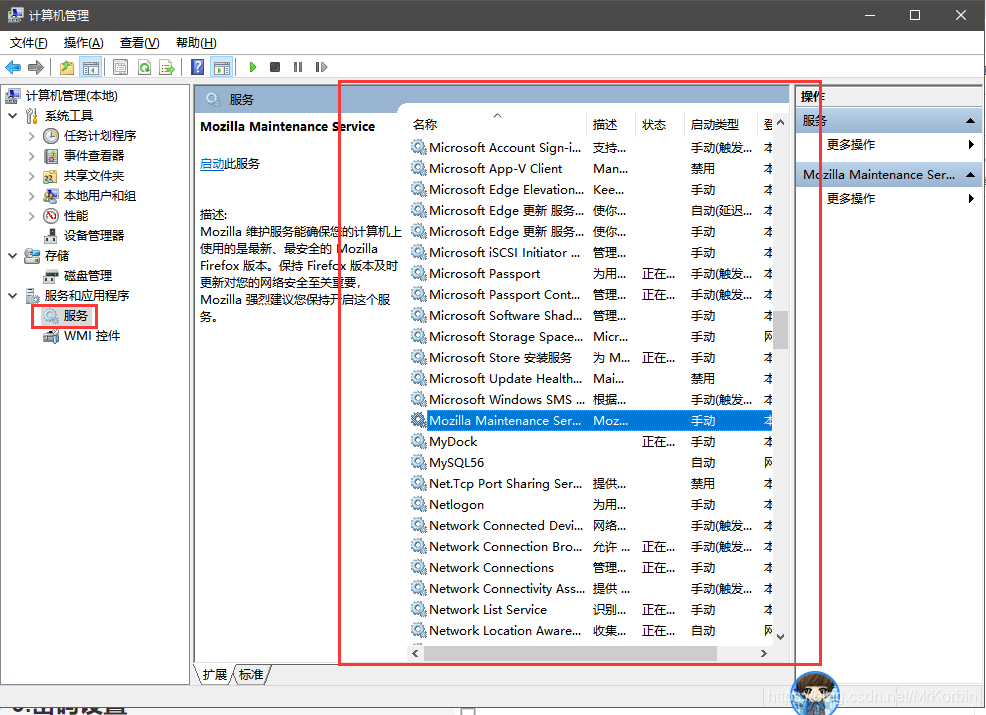
Task: Click the green Start service icon
Action: [253, 67]
